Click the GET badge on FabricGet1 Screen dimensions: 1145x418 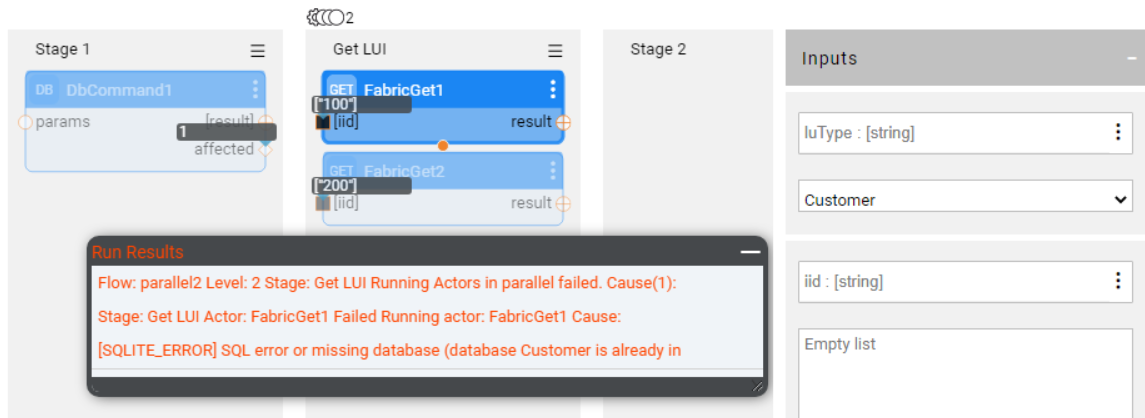click(341, 90)
